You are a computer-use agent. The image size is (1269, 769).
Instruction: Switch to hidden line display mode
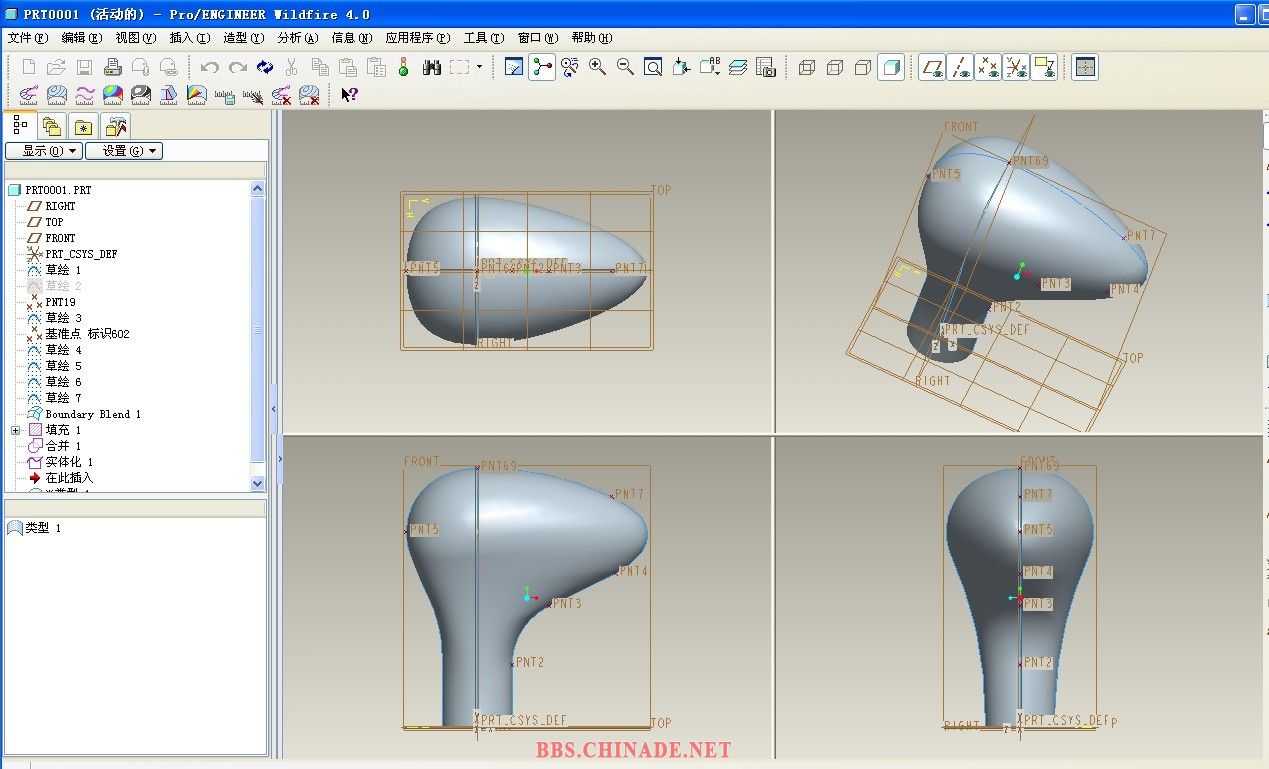[835, 67]
